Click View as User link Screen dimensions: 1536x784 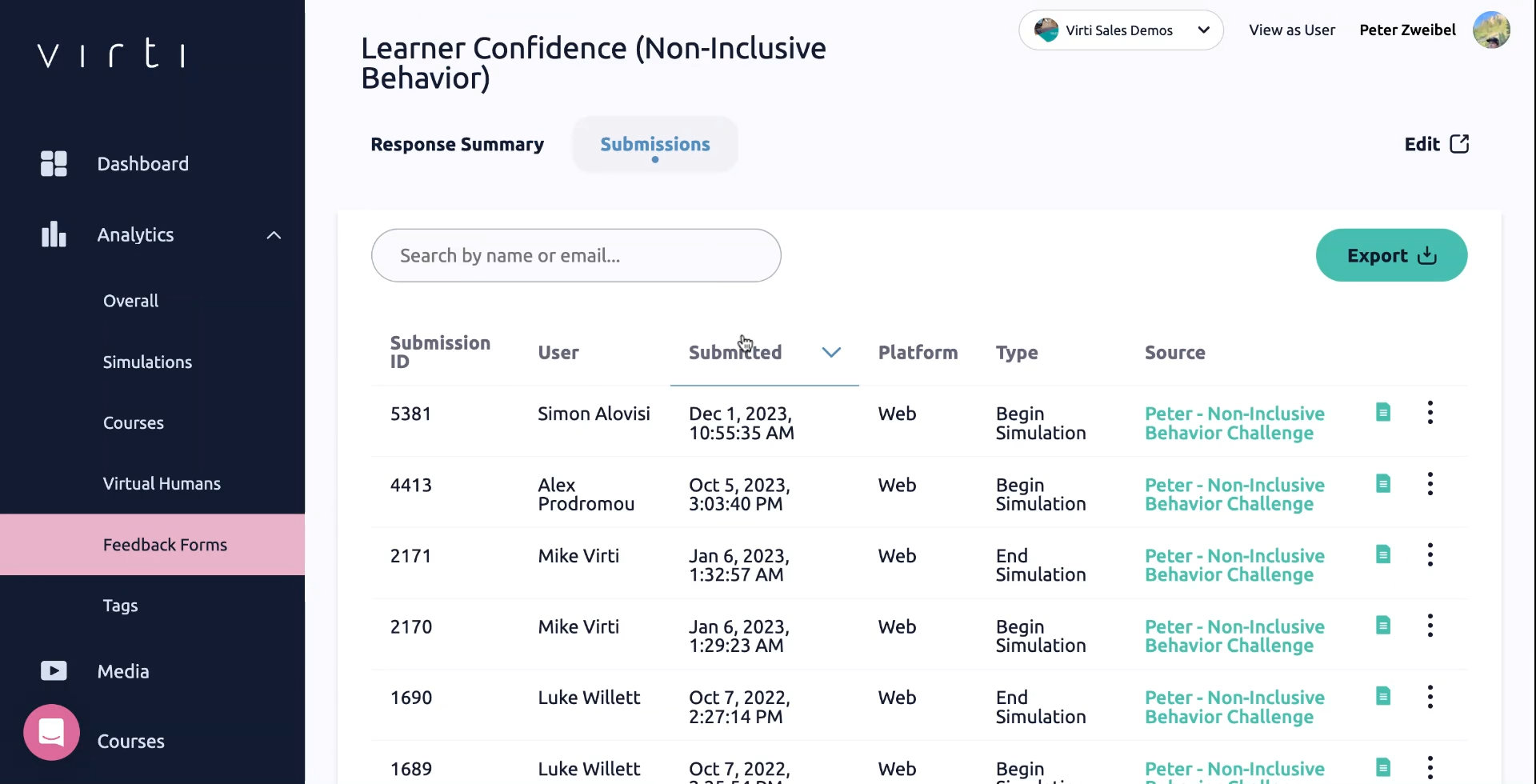pos(1292,30)
